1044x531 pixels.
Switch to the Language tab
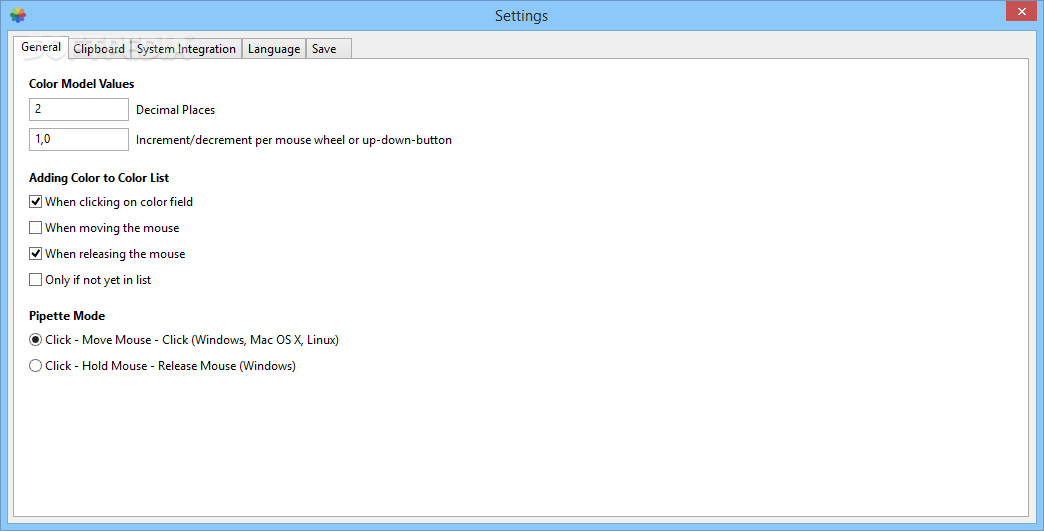click(x=274, y=49)
